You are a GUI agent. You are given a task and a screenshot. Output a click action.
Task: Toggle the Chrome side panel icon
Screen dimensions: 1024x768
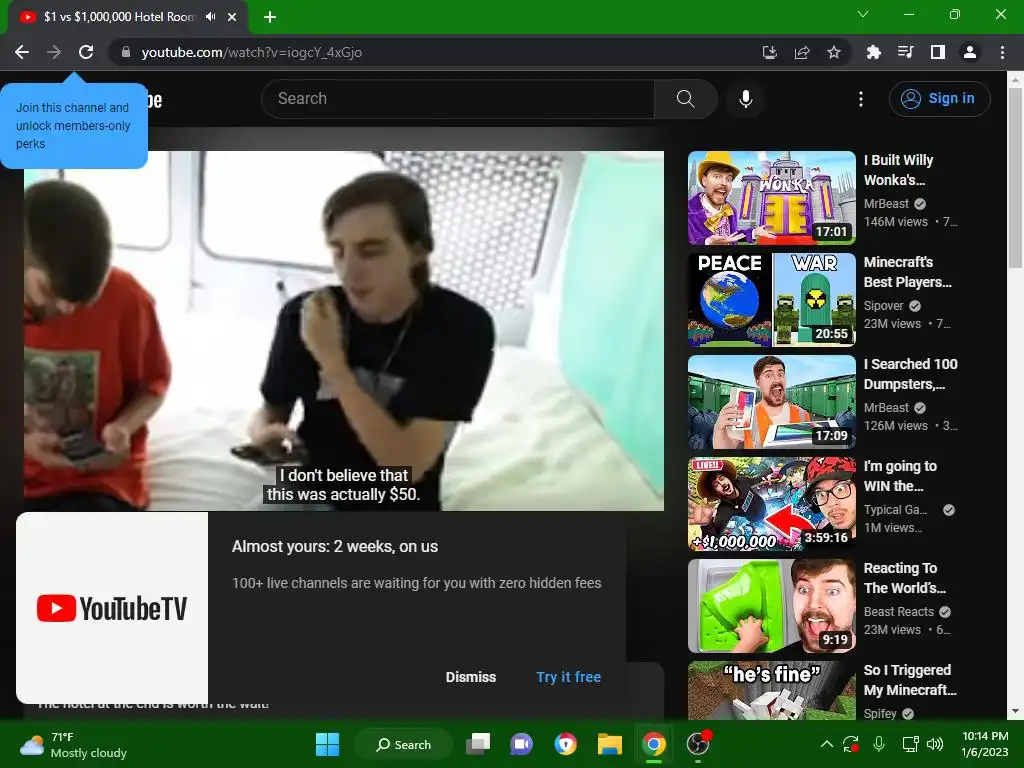937,52
